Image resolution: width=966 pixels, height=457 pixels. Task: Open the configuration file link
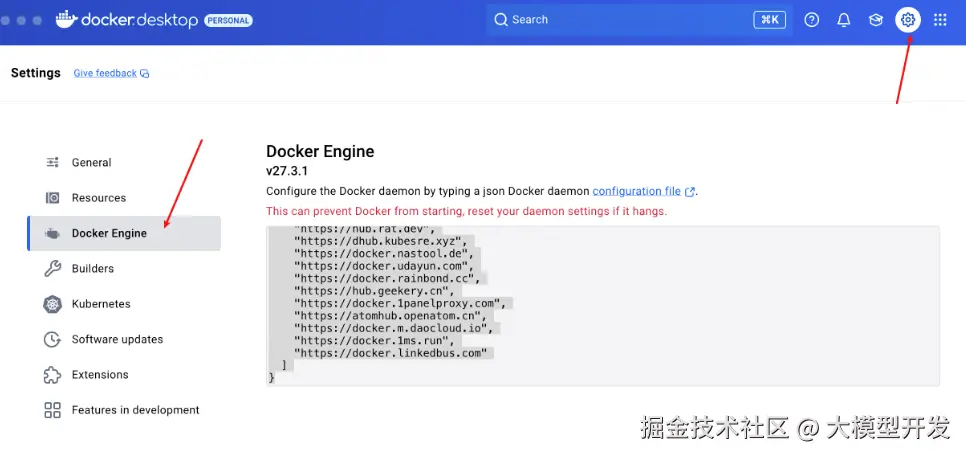636,192
